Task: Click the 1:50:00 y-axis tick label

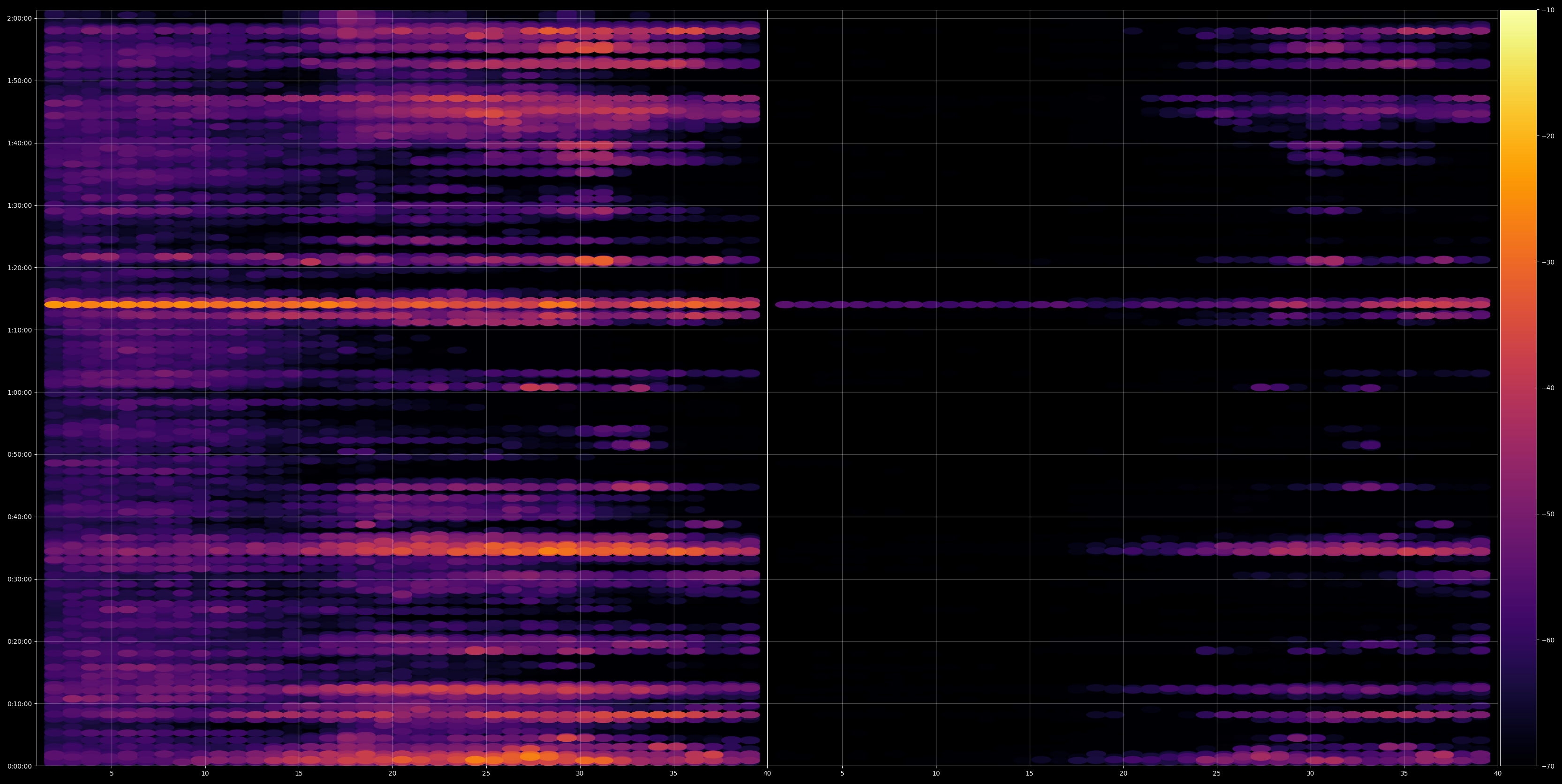Action: coord(19,81)
